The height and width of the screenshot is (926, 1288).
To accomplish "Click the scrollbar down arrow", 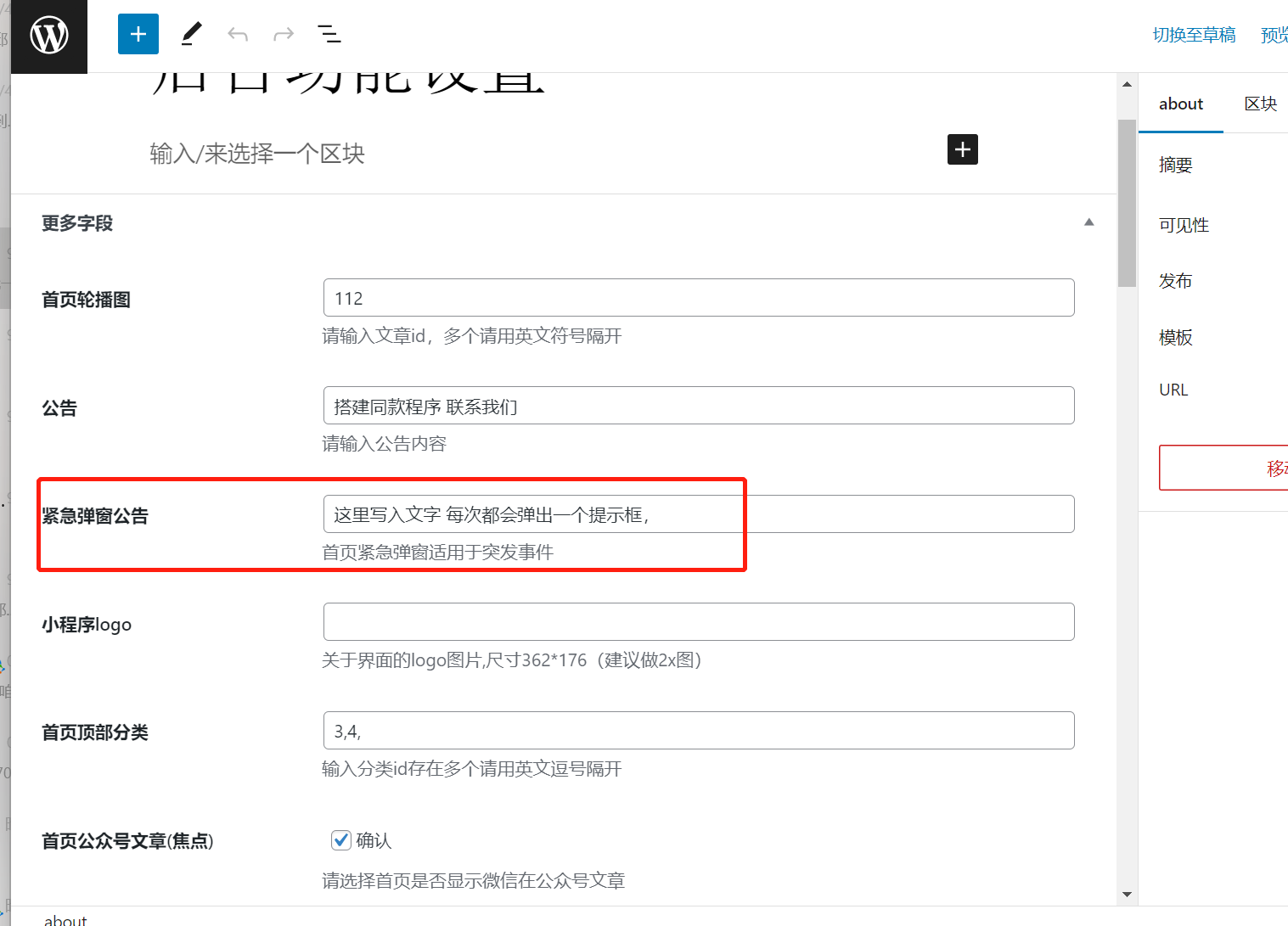I will (1127, 894).
